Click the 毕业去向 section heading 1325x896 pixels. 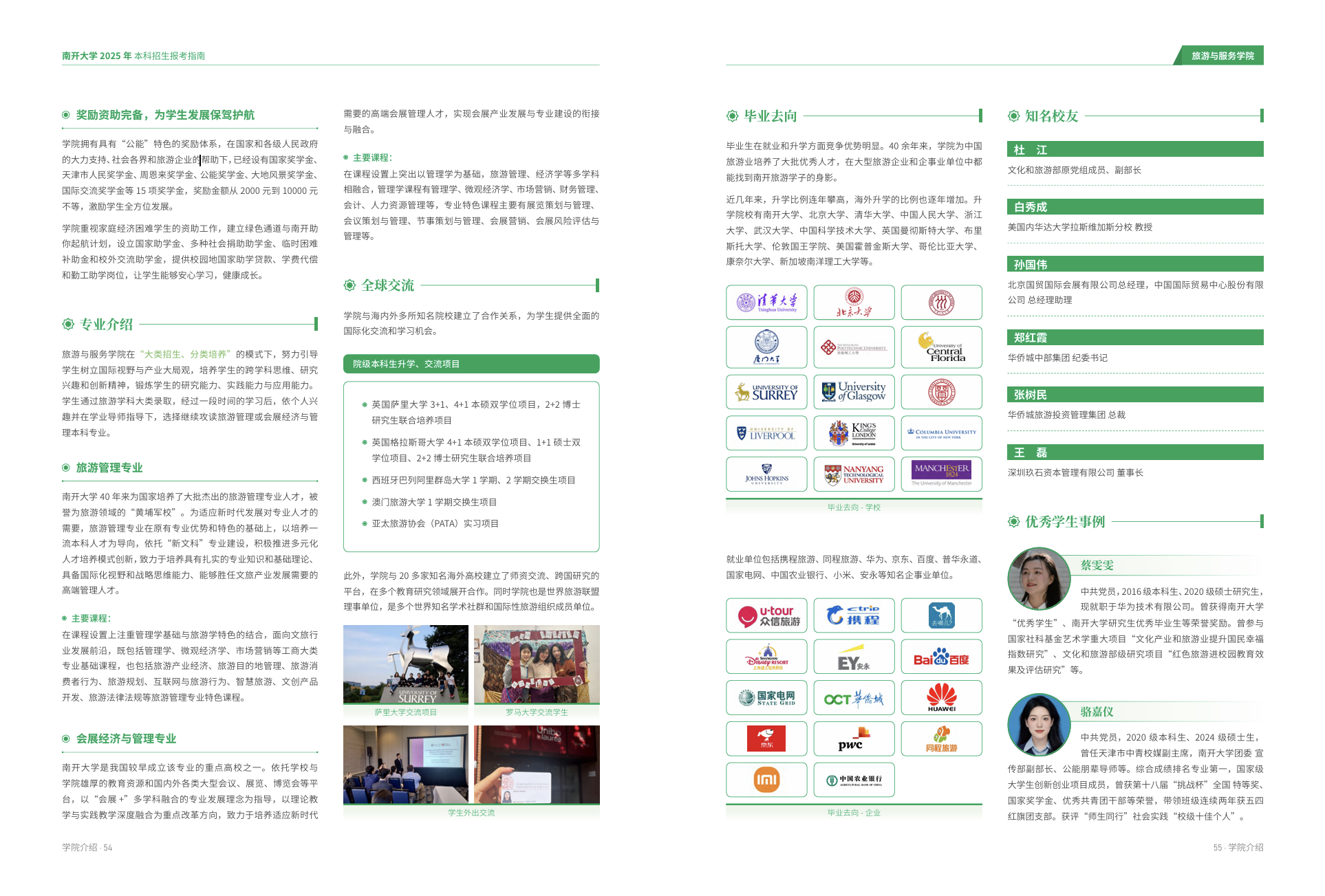(x=771, y=116)
